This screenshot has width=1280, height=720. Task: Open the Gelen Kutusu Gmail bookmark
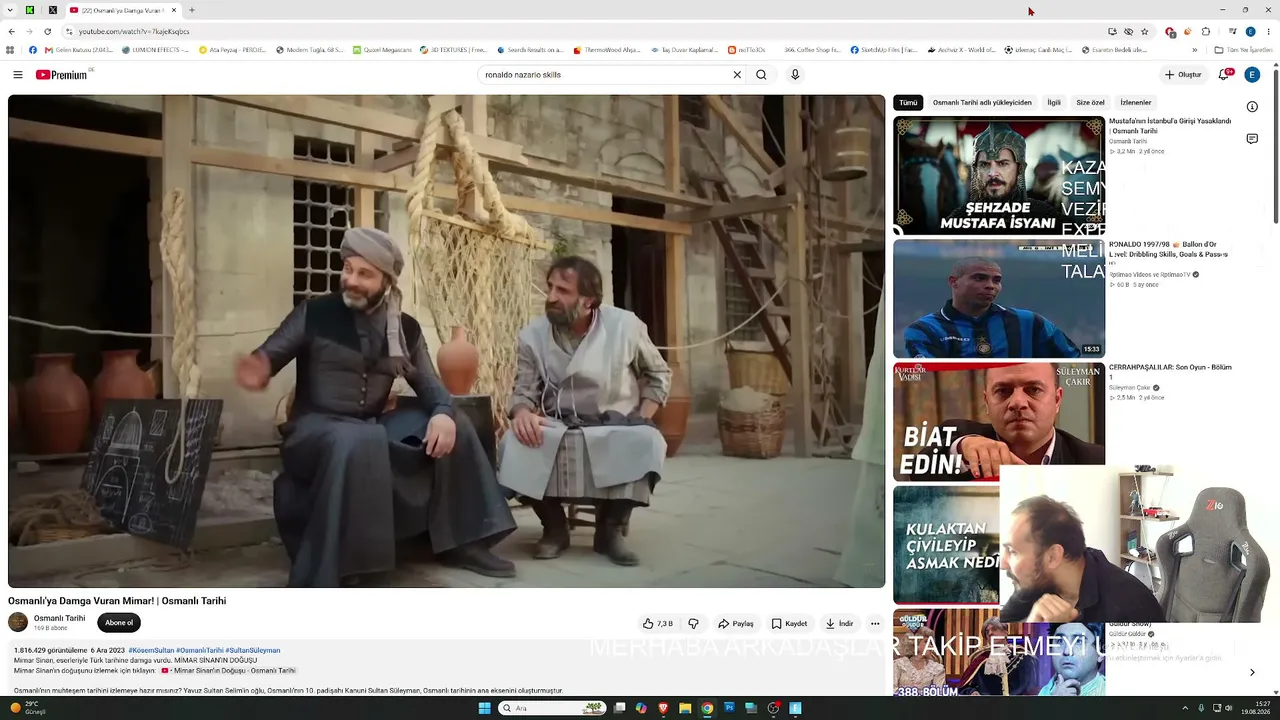click(78, 50)
